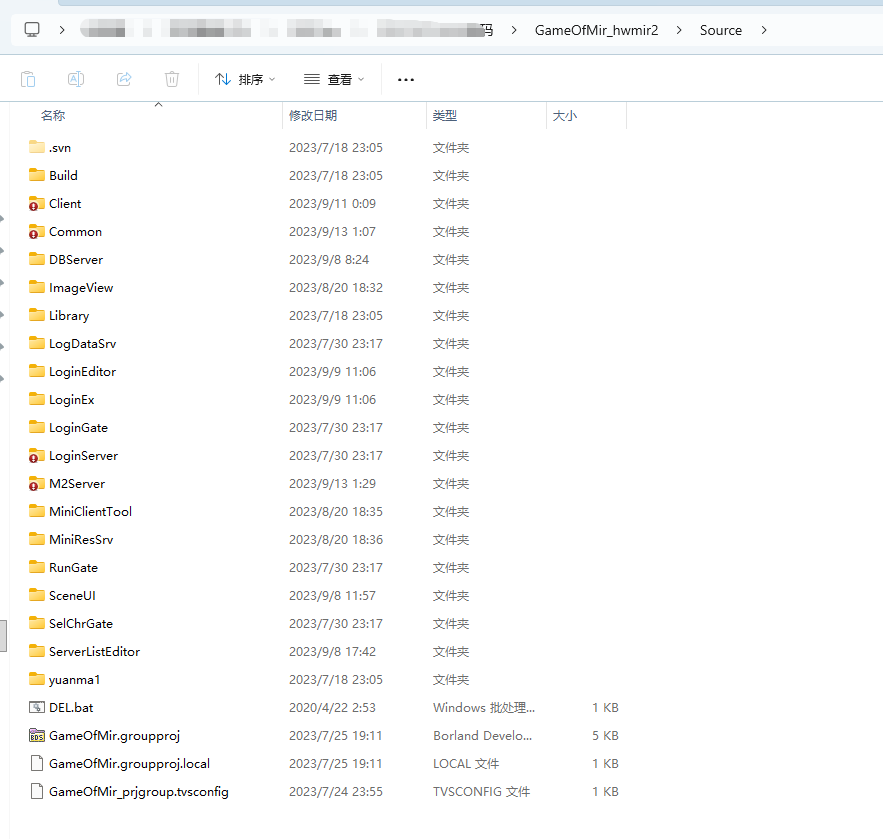Screen dimensions: 883x839
Task: Click the batch file icon of DEL.bat
Action: tap(36, 707)
